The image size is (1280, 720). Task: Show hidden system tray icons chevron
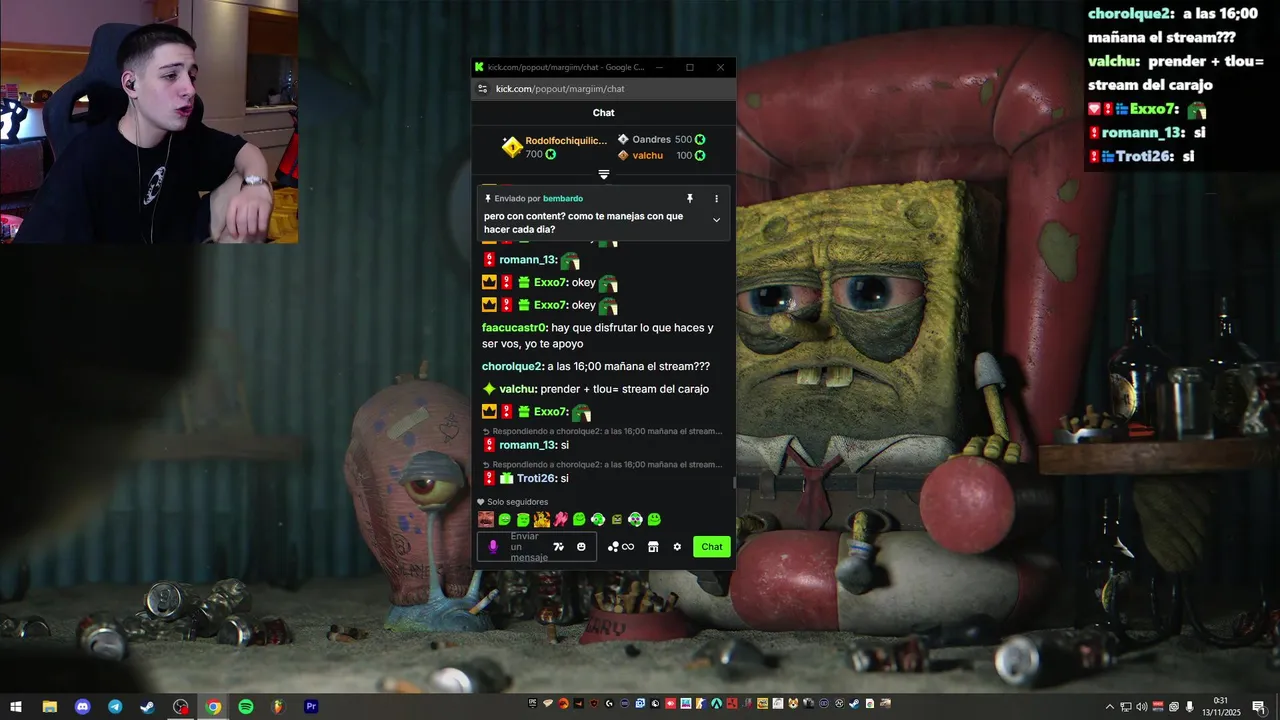1109,707
